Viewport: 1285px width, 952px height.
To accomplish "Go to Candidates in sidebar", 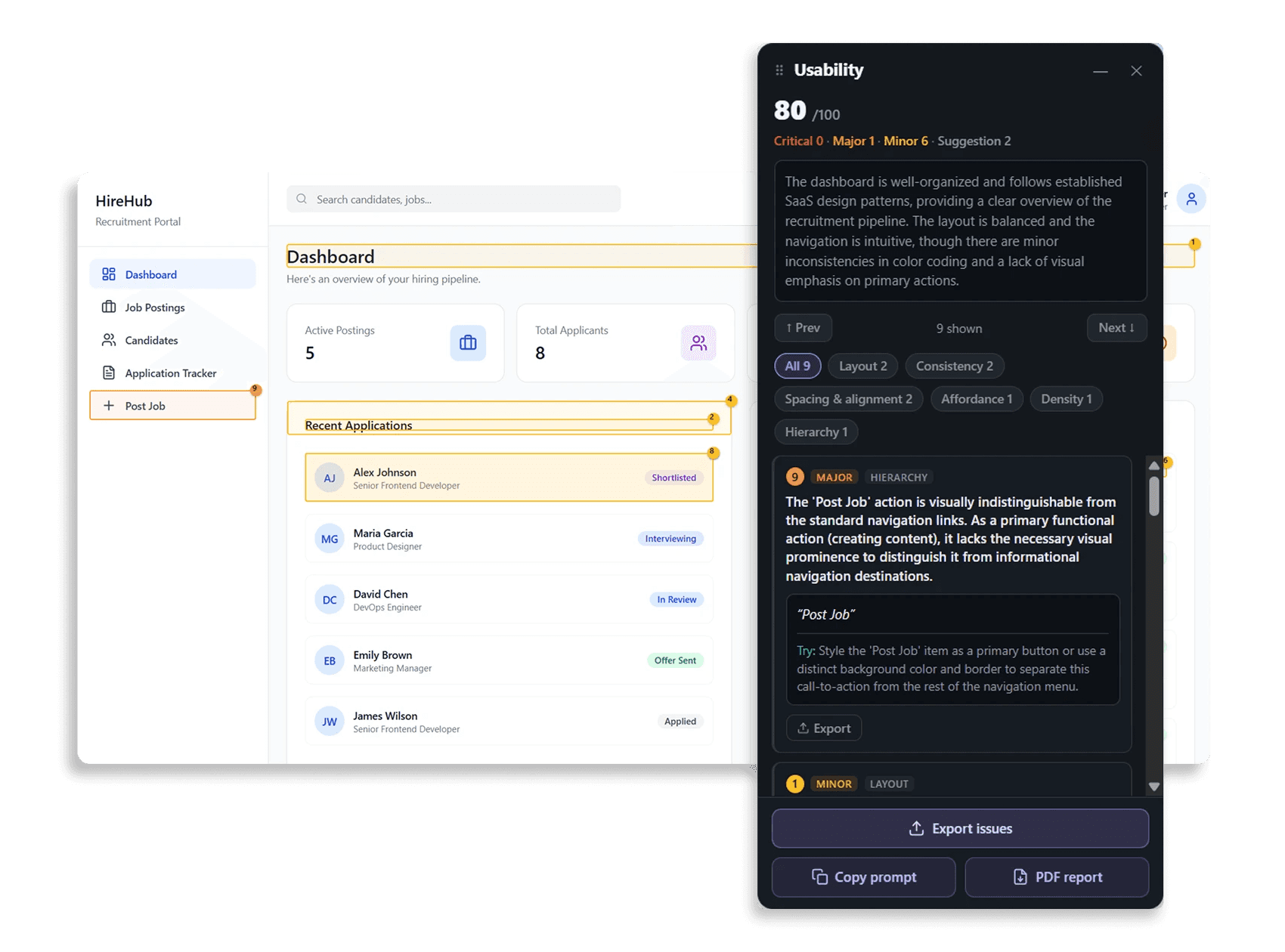I will [172, 340].
